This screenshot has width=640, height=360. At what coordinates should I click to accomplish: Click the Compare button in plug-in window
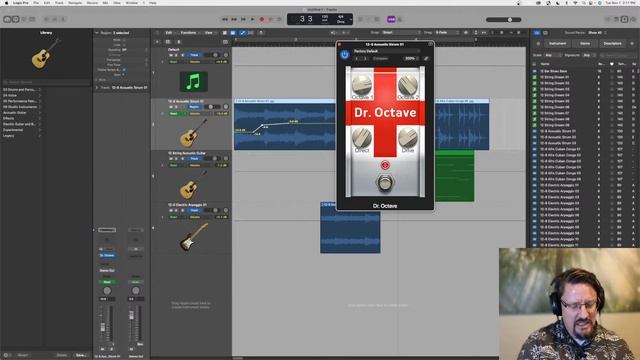click(x=380, y=58)
